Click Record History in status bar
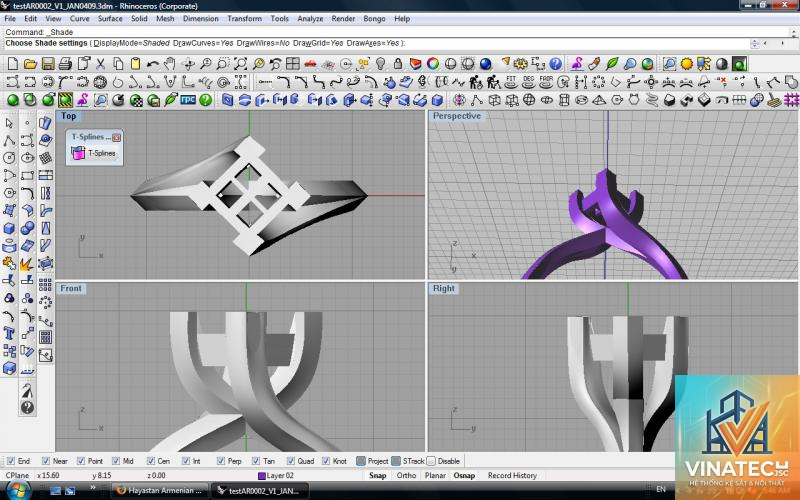The width and height of the screenshot is (800, 500). [512, 475]
